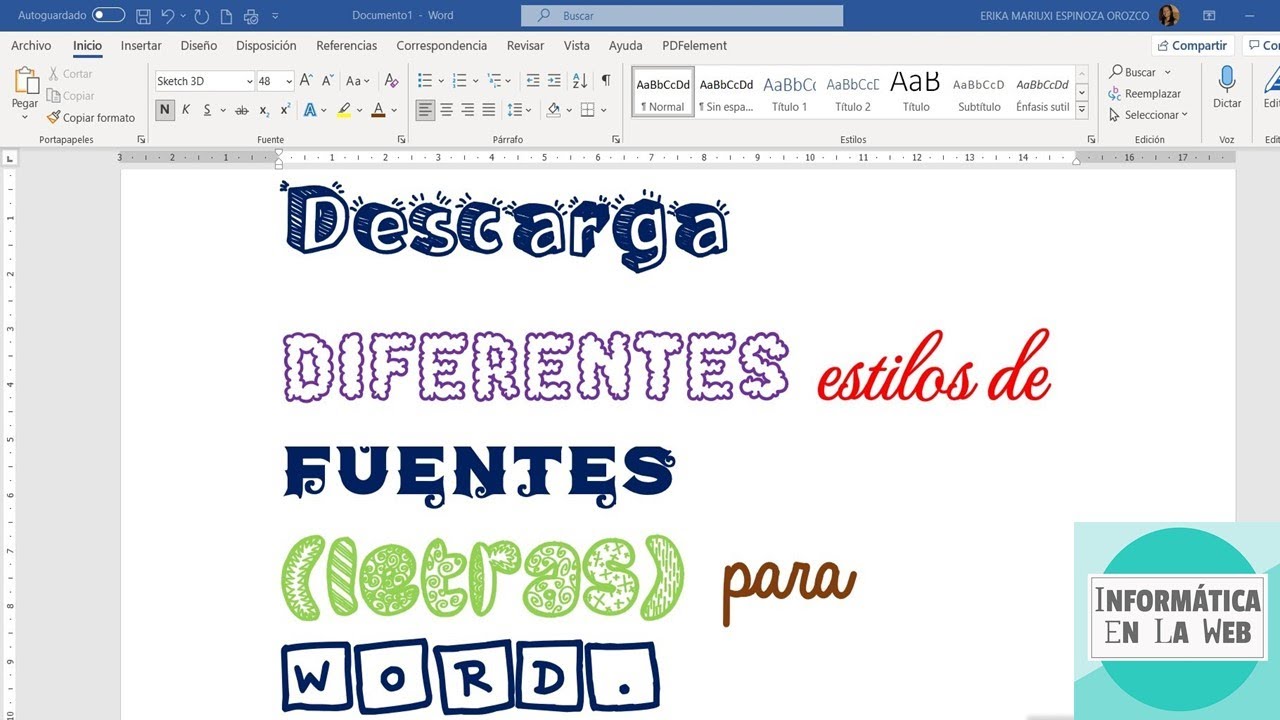This screenshot has height=720, width=1280.
Task: Open Párrafo dialog launcher
Action: 616,140
